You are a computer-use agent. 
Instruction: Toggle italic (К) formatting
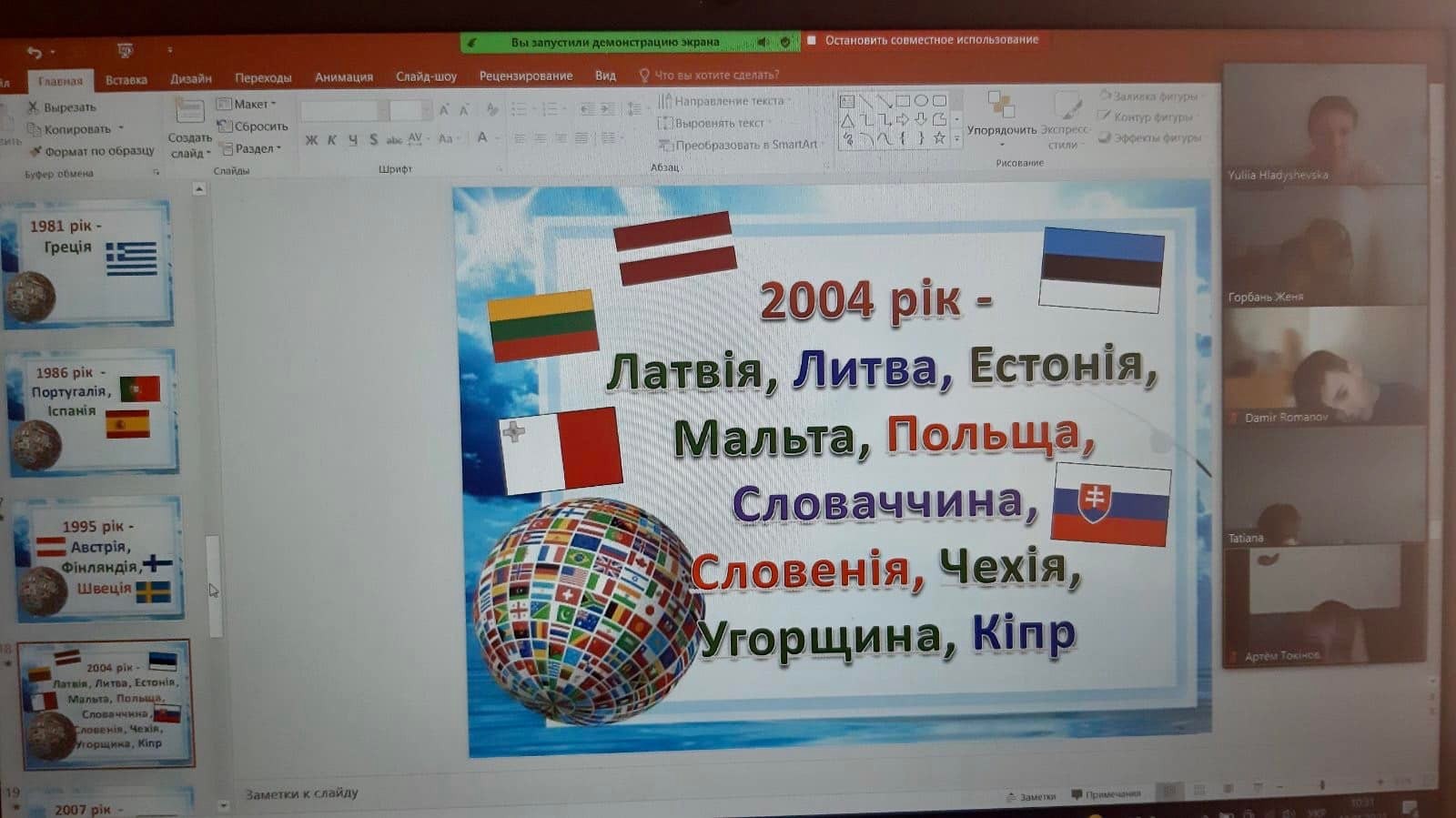pos(331,140)
